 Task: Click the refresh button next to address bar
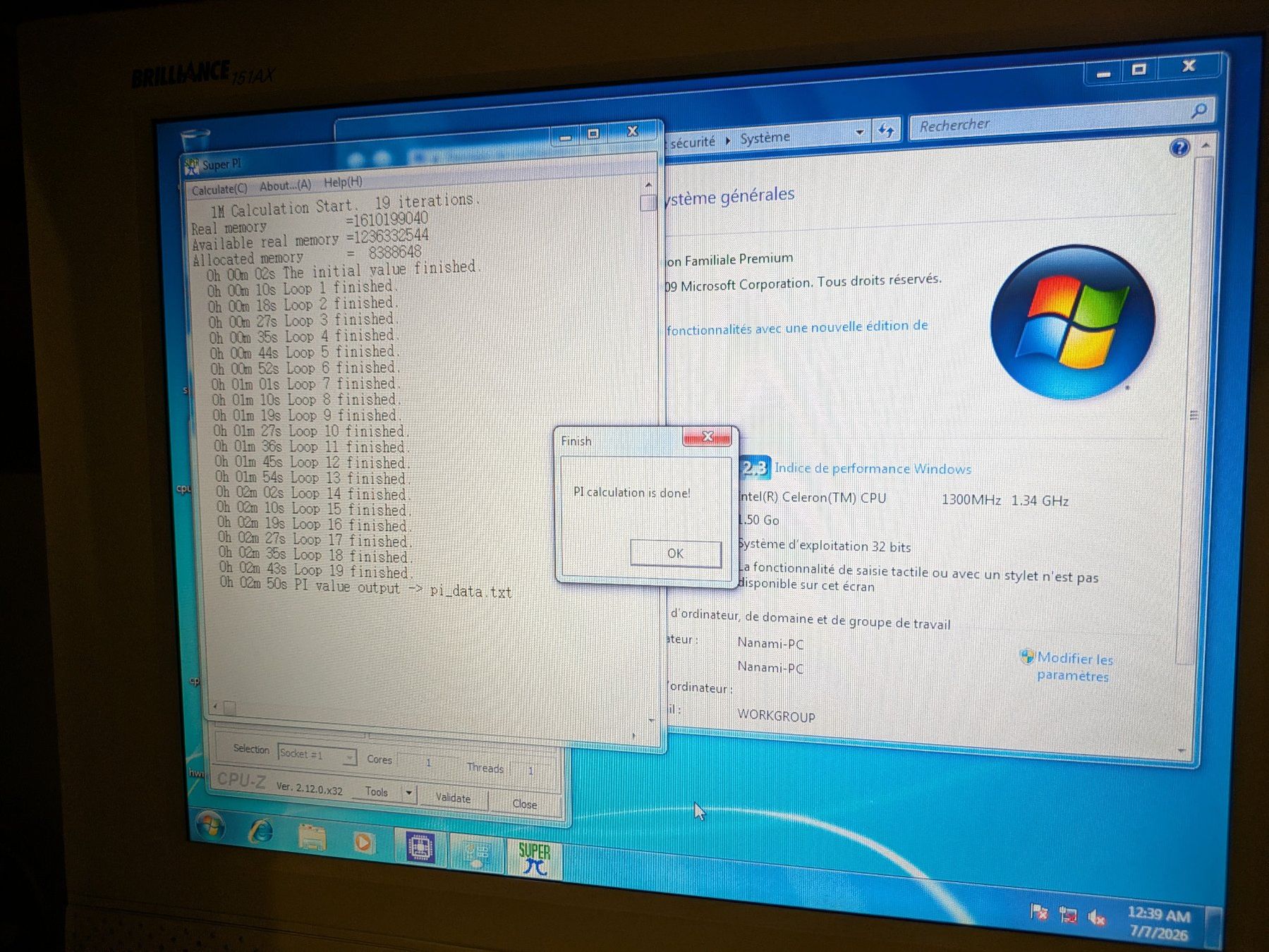tap(886, 130)
